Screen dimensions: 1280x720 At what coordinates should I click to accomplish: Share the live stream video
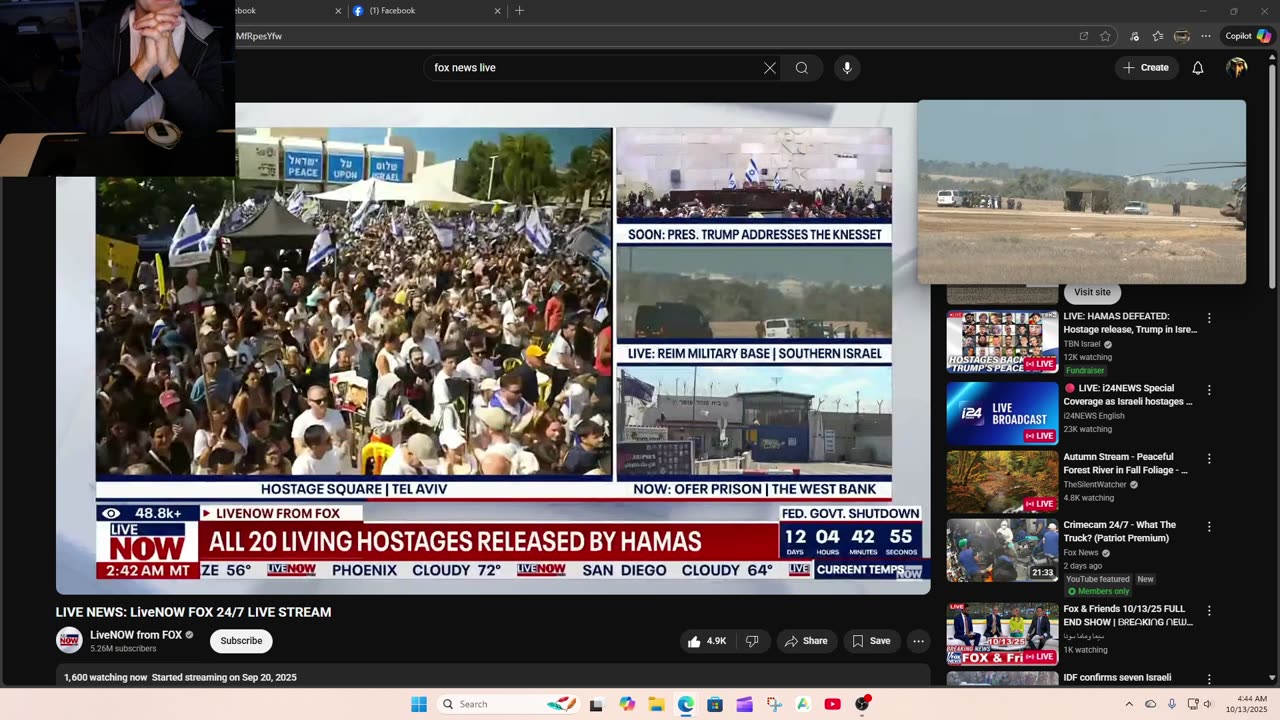[x=806, y=641]
